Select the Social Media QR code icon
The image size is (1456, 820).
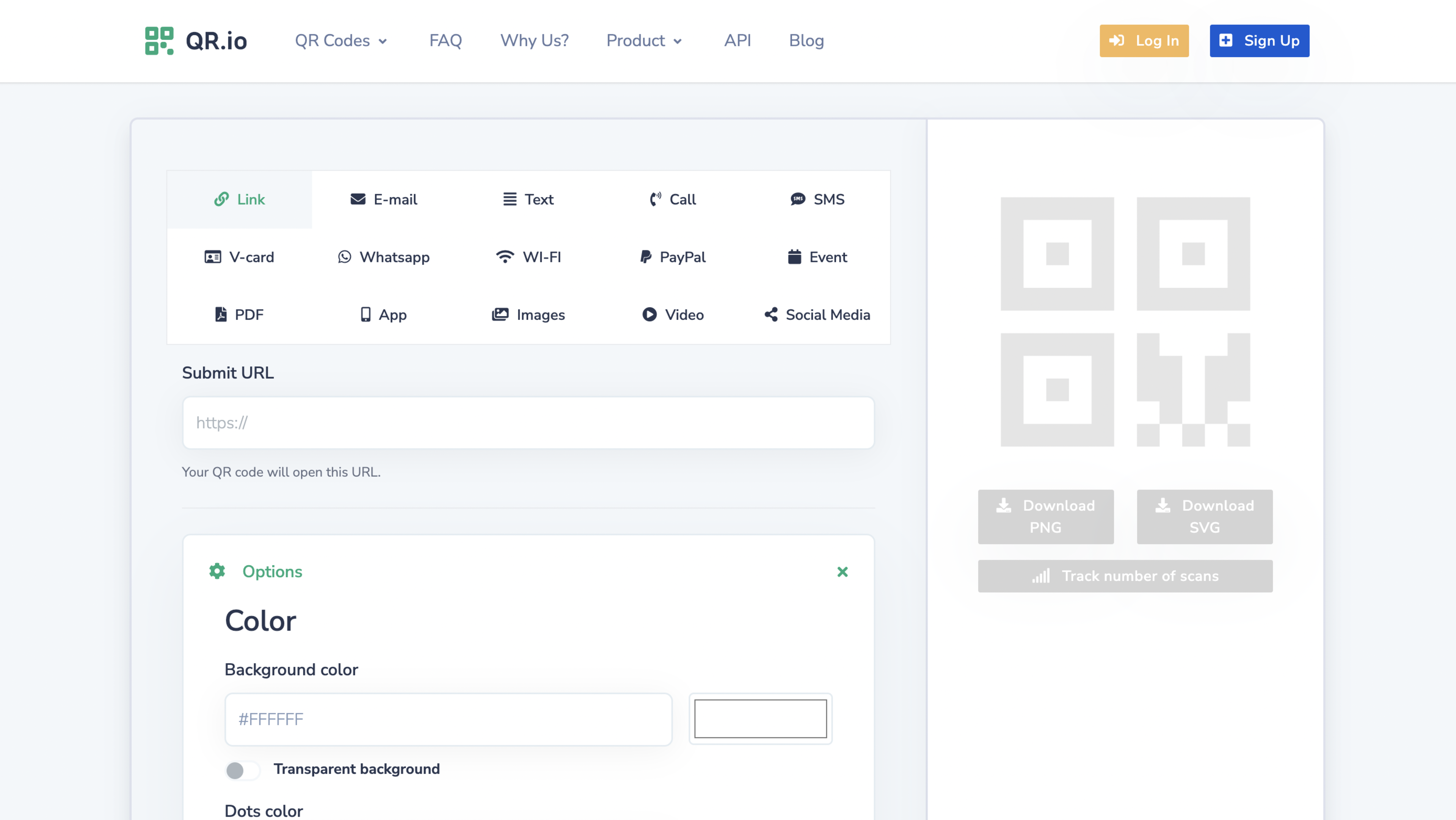[771, 314]
